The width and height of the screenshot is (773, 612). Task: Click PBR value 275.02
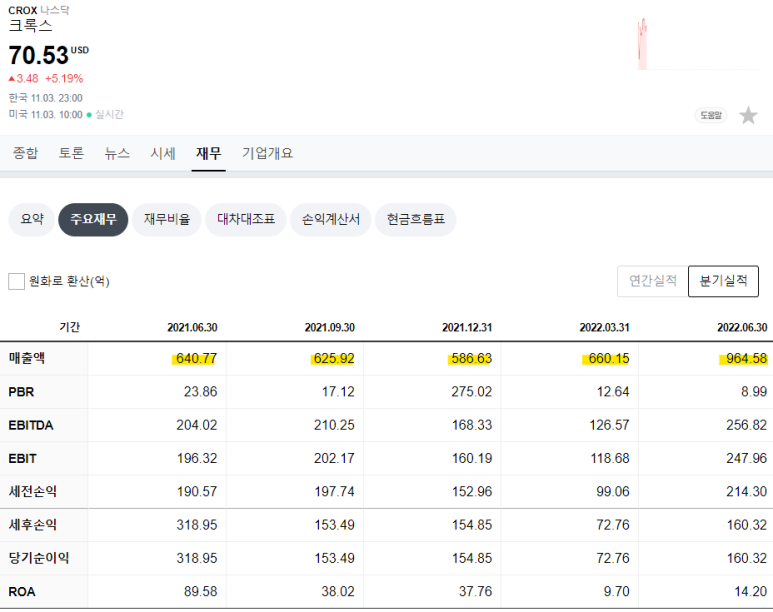(x=472, y=392)
